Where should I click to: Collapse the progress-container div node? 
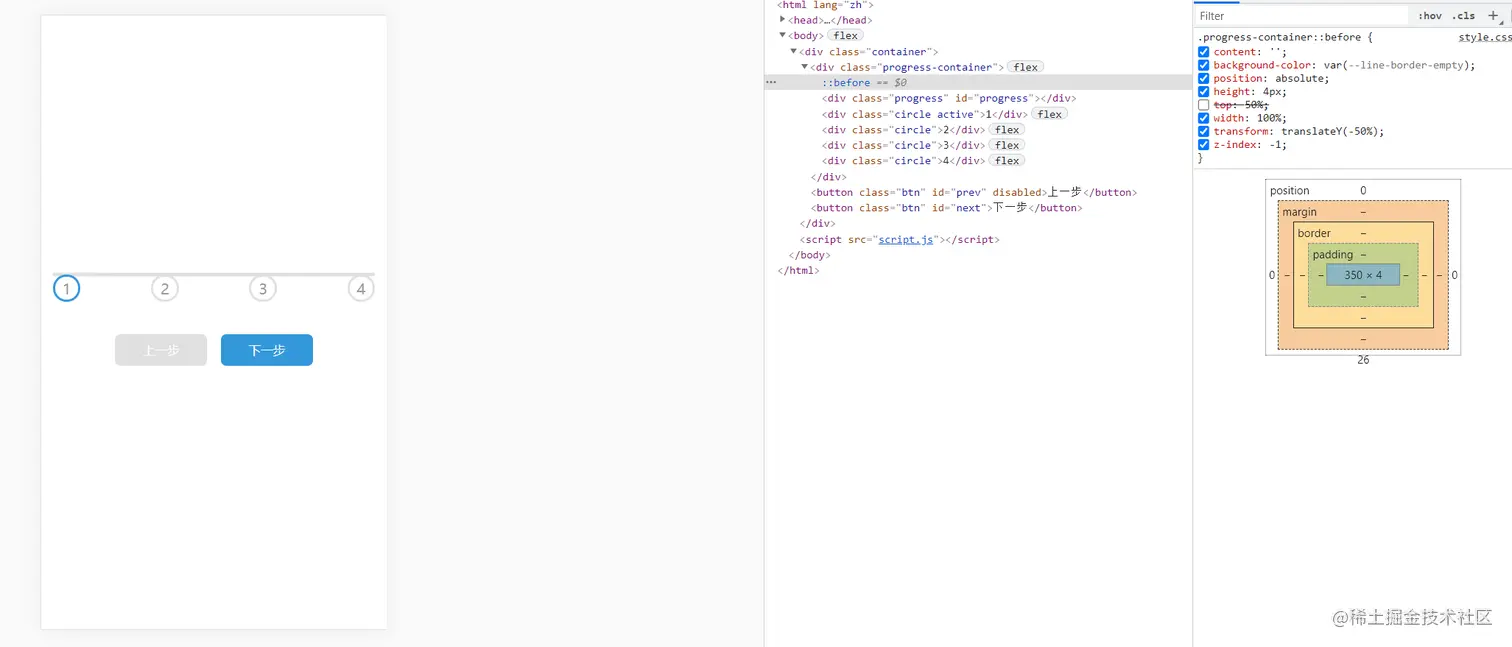805,67
